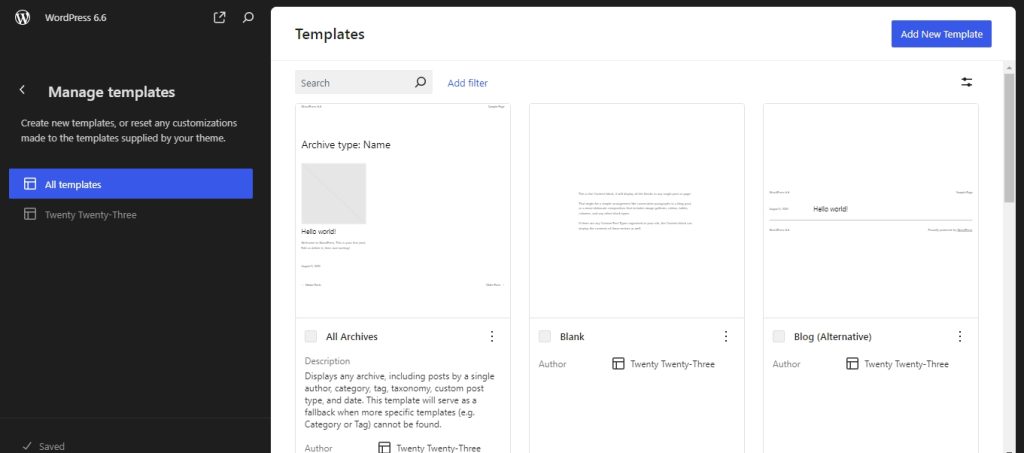Select the All Archives checkbox

(311, 336)
